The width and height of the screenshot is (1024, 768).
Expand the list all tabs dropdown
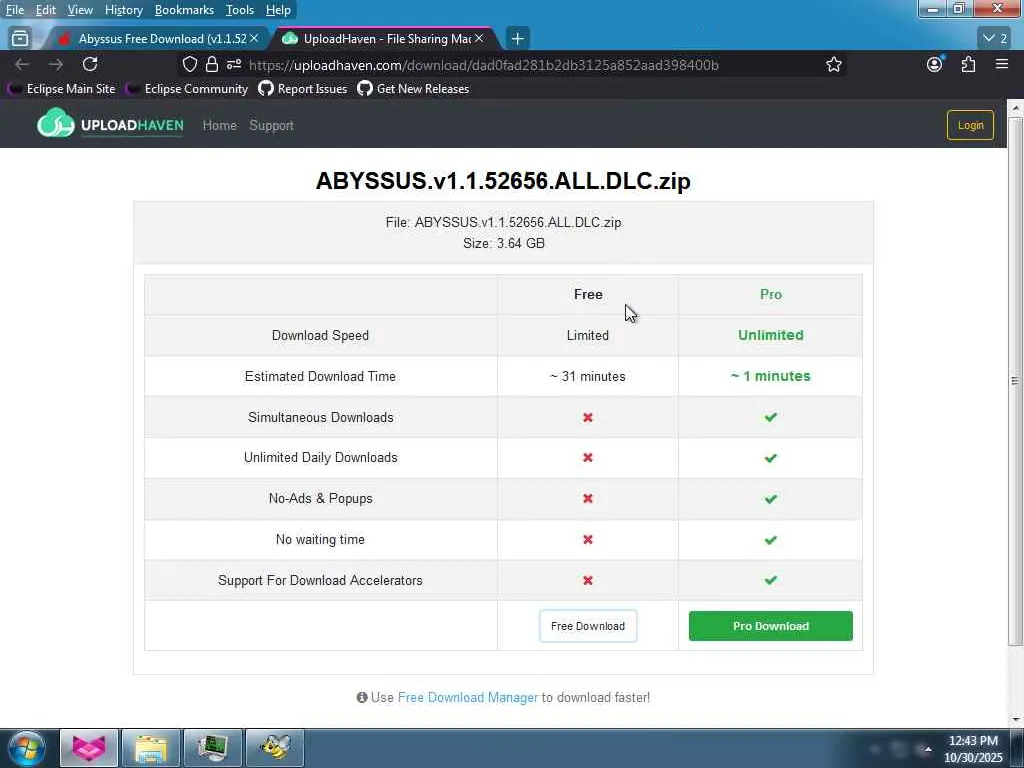(995, 39)
